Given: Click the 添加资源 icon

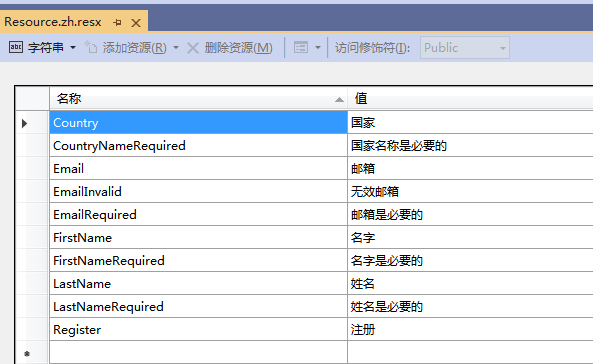Looking at the screenshot, I should (90, 47).
